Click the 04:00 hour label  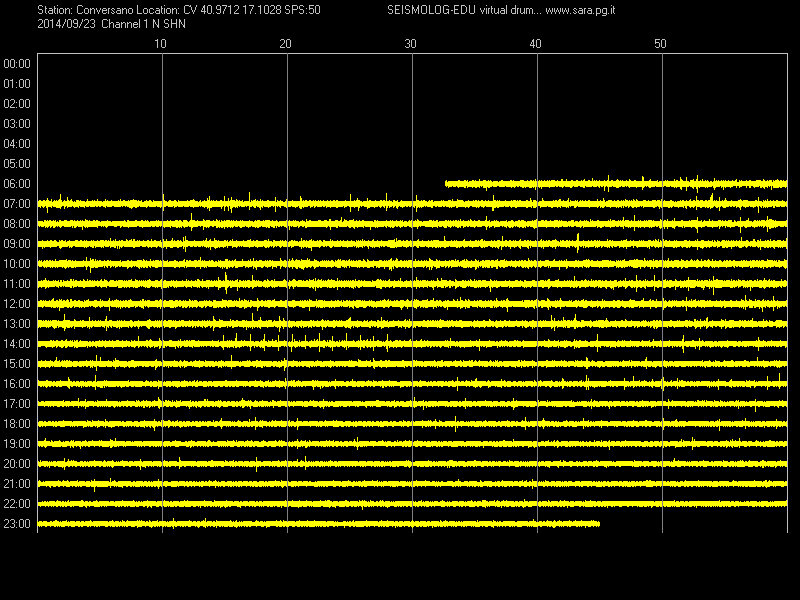[x=17, y=144]
